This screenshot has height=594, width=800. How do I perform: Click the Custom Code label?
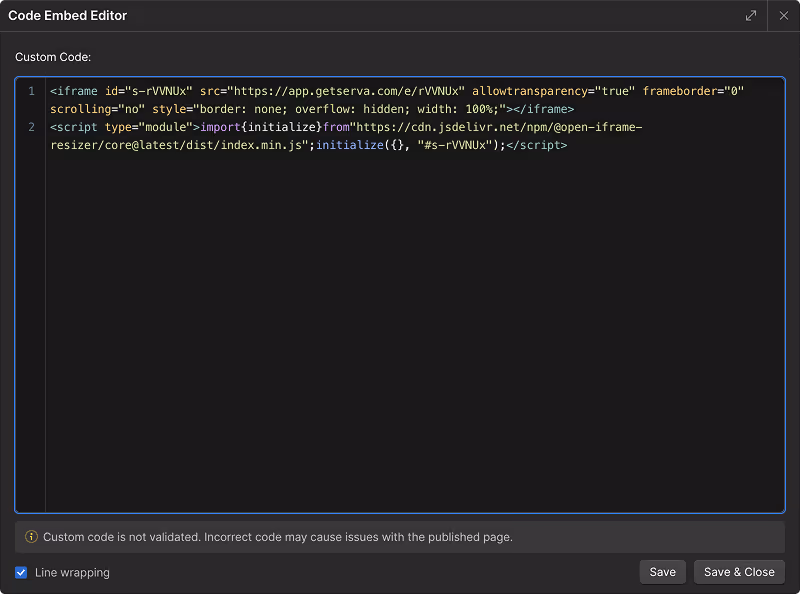point(52,56)
